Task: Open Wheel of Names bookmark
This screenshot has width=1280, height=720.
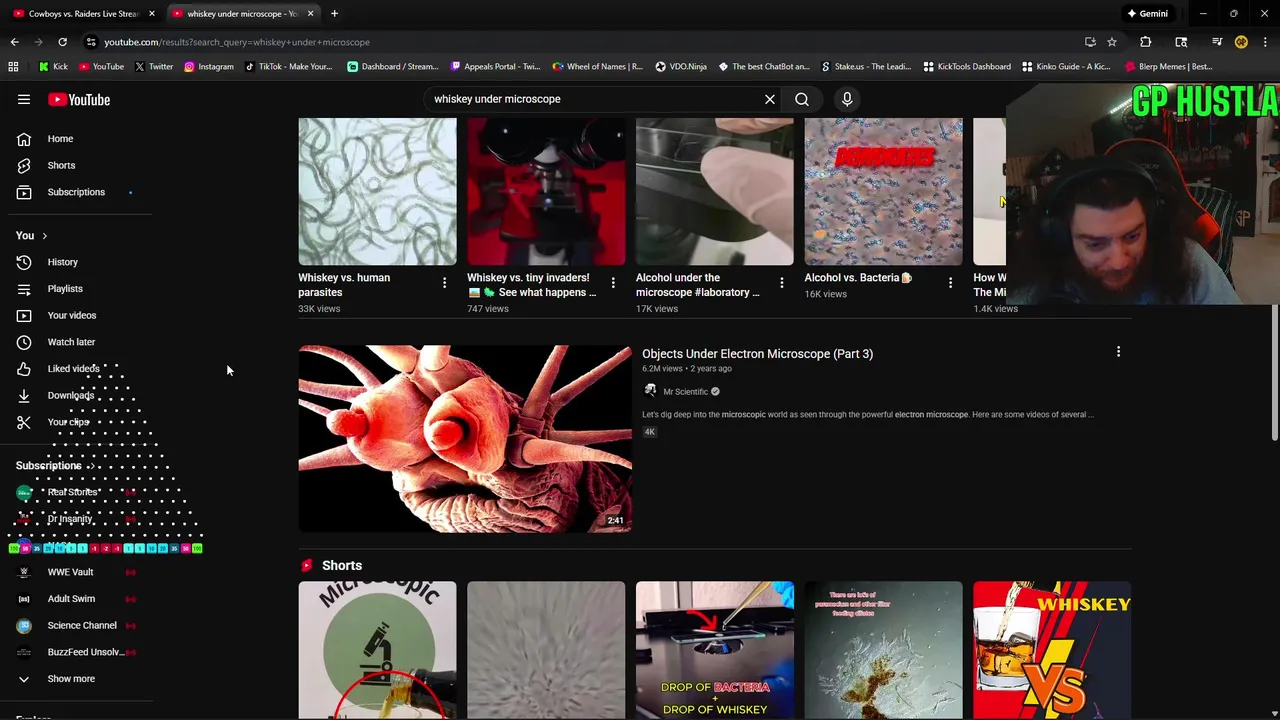Action: pos(597,67)
